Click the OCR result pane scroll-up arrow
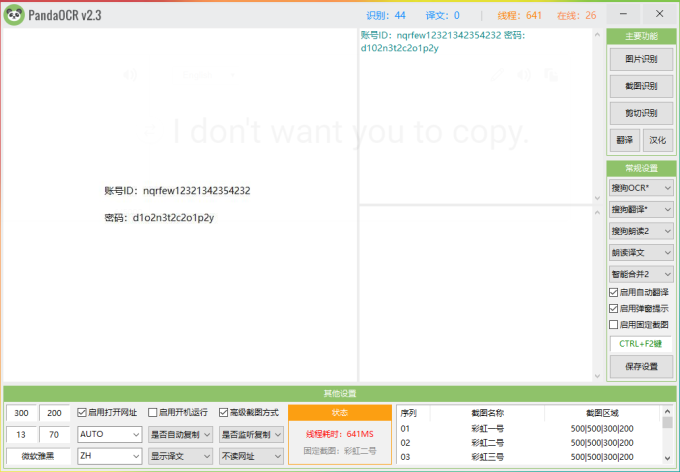 click(x=597, y=34)
